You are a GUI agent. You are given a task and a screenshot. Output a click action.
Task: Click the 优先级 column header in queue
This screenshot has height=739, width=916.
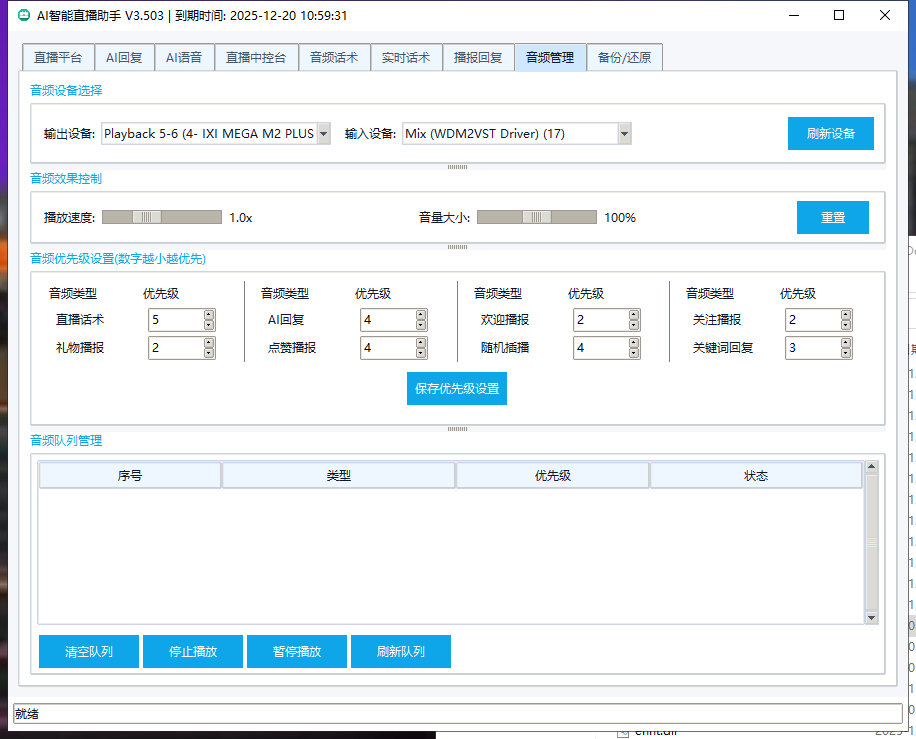[x=552, y=476]
